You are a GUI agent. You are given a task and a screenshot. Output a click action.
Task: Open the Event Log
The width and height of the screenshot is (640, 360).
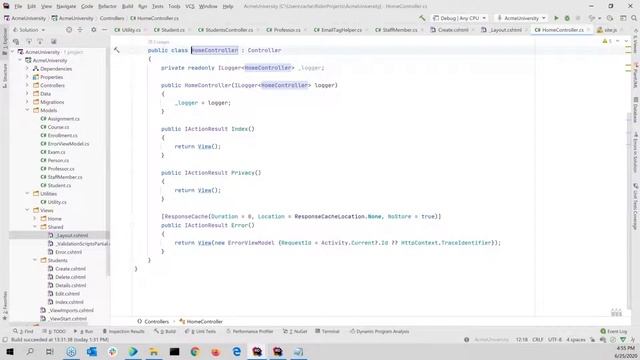613,331
